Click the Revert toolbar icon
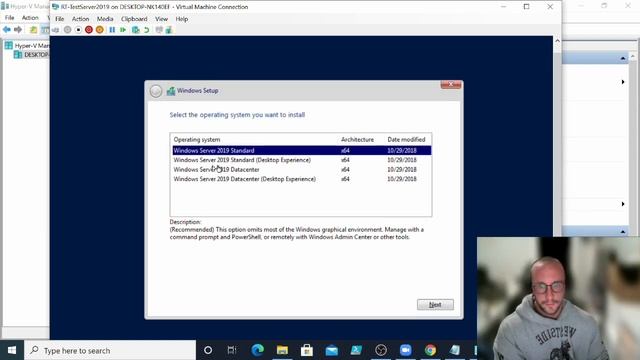 (x=147, y=30)
